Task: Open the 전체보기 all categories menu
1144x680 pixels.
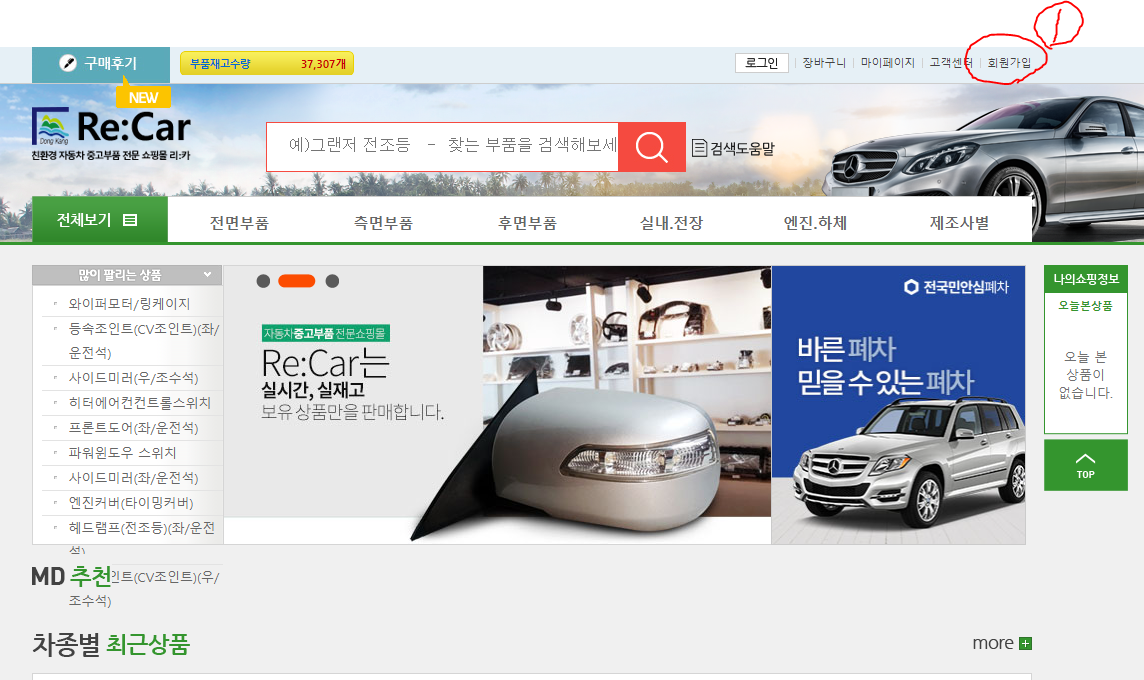Action: pyautogui.click(x=100, y=220)
